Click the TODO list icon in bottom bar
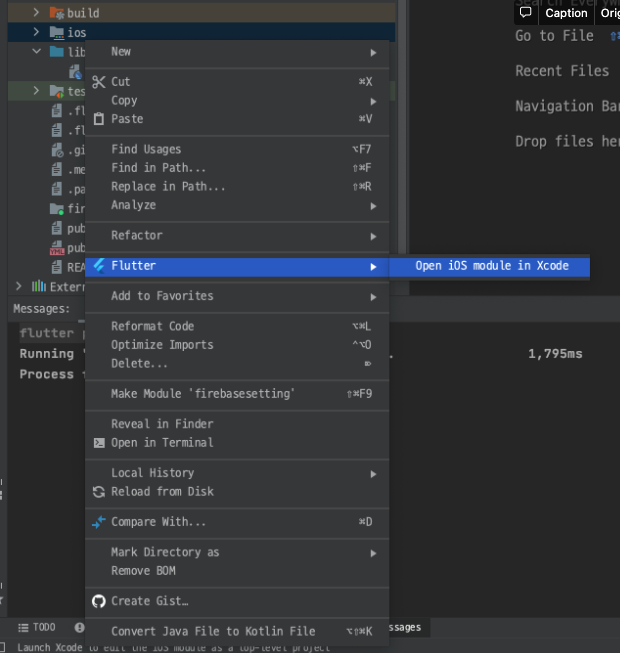The width and height of the screenshot is (620, 653). 23,628
